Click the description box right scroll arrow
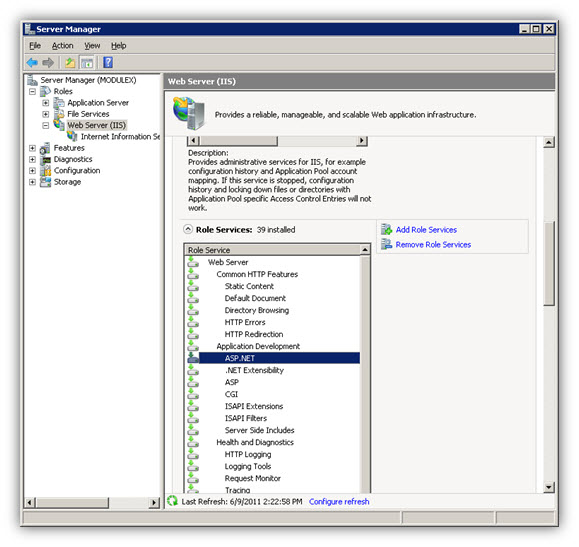The height and width of the screenshot is (547, 579). click(x=362, y=141)
